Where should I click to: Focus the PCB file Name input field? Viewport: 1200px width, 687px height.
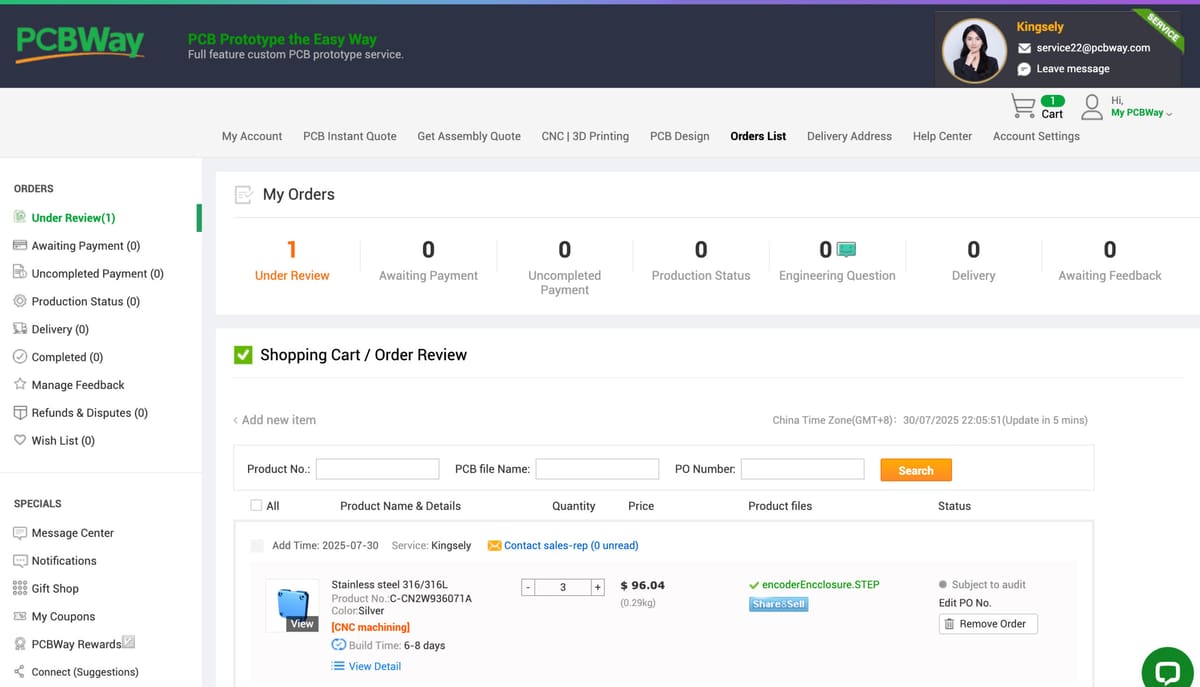point(597,469)
